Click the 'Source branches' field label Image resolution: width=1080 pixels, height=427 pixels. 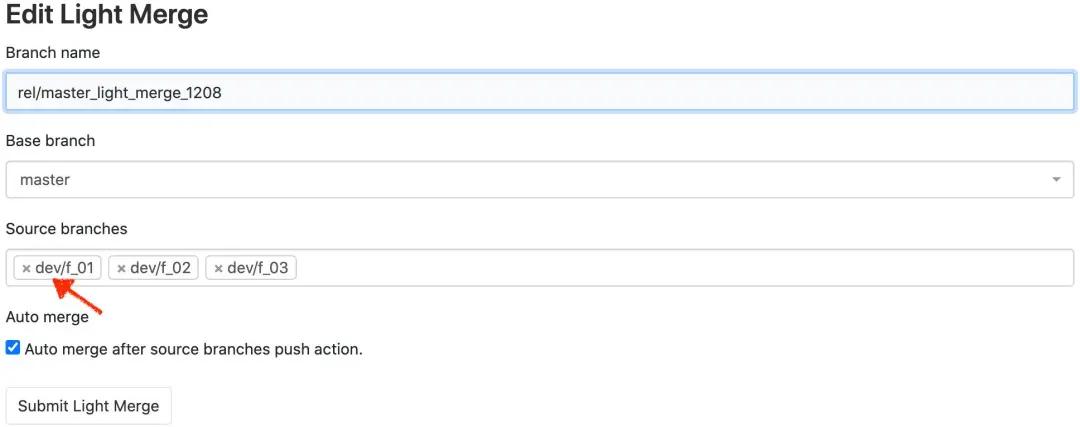(67, 229)
